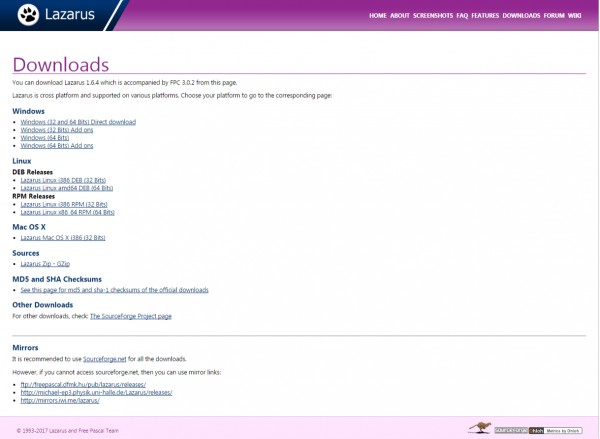
Task: Follow the Sourceforge.net link under Mirrors
Action: [104, 359]
